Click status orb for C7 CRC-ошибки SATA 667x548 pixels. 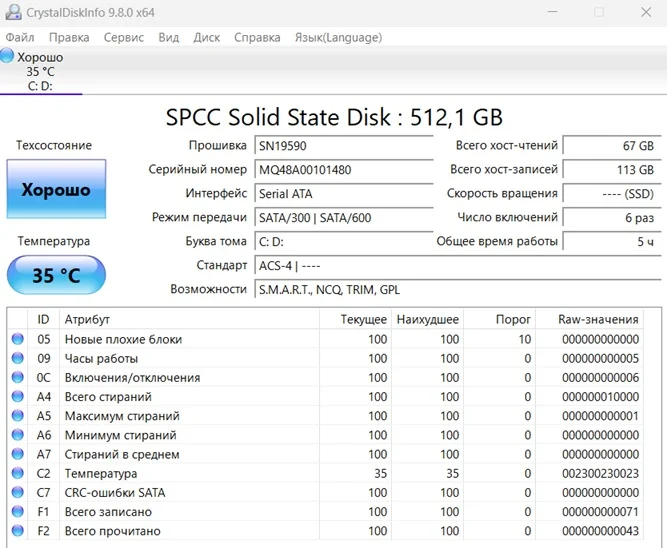tap(17, 492)
